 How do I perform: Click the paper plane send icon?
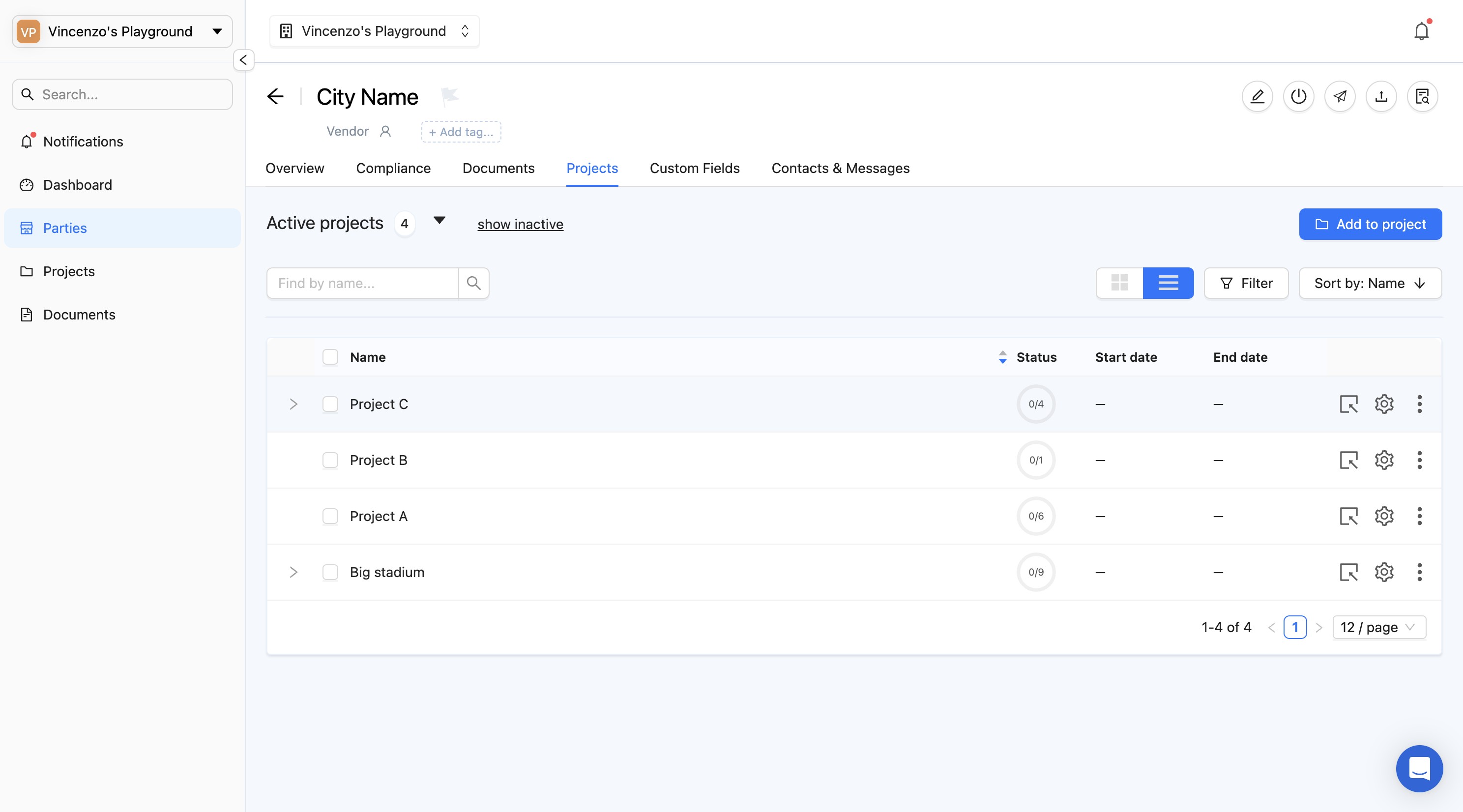(1340, 96)
